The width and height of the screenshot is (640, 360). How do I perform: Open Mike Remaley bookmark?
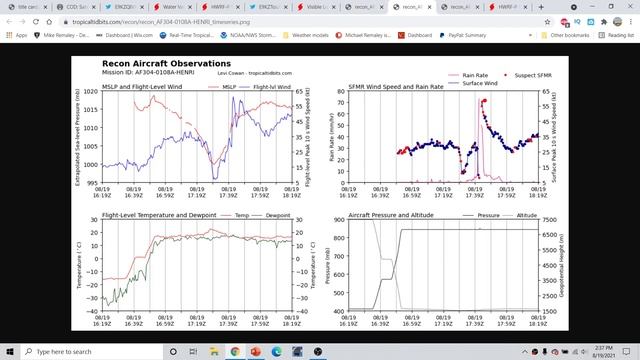61,36
